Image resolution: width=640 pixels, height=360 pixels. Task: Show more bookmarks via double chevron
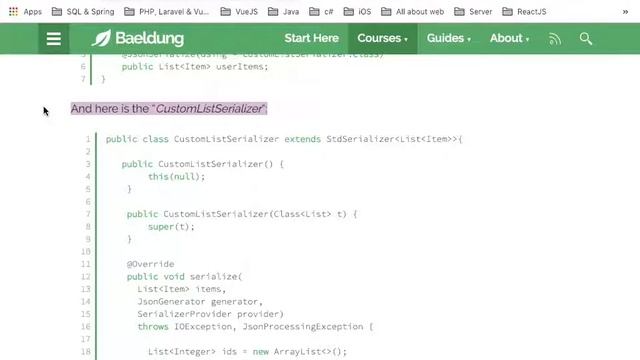coord(625,12)
